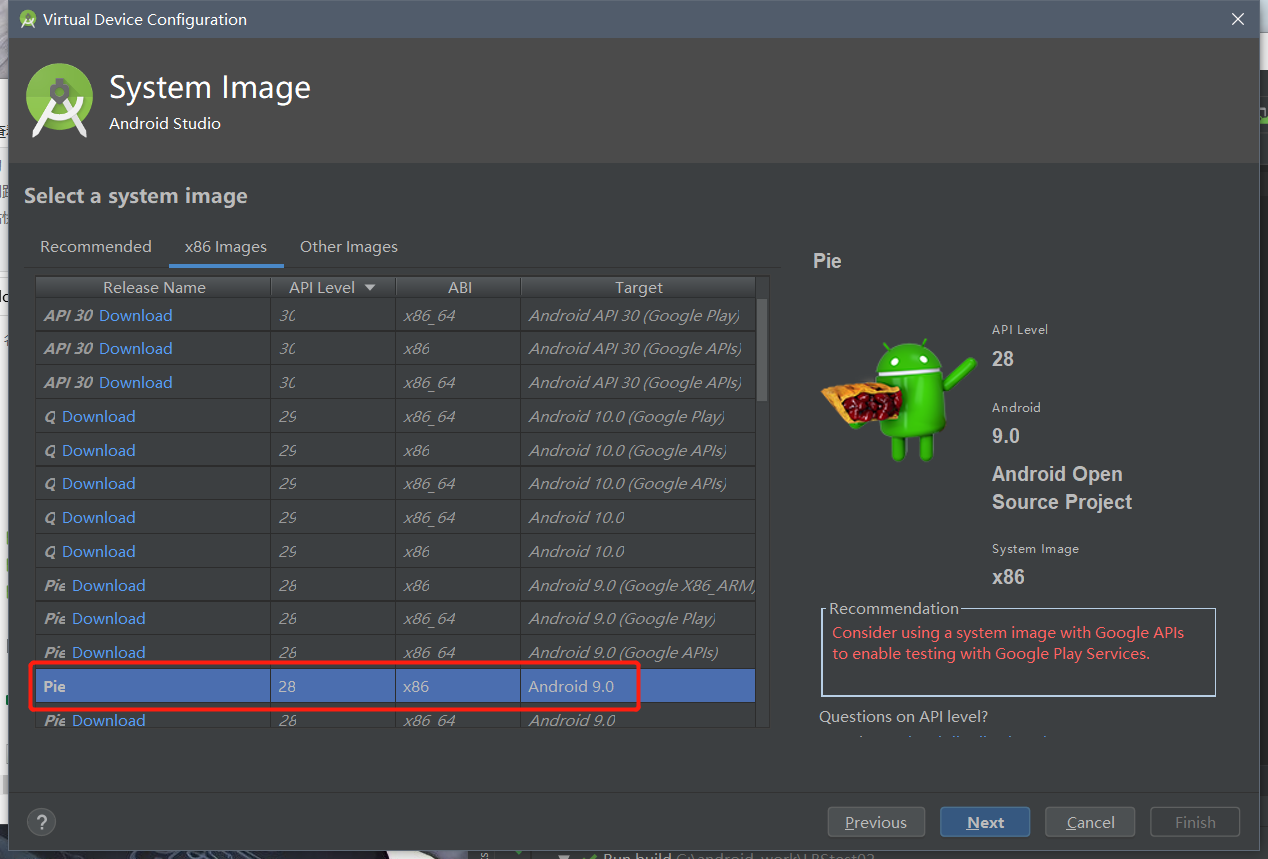The image size is (1268, 859).
Task: Click the System Image value x86 in details
Action: pos(1008,577)
